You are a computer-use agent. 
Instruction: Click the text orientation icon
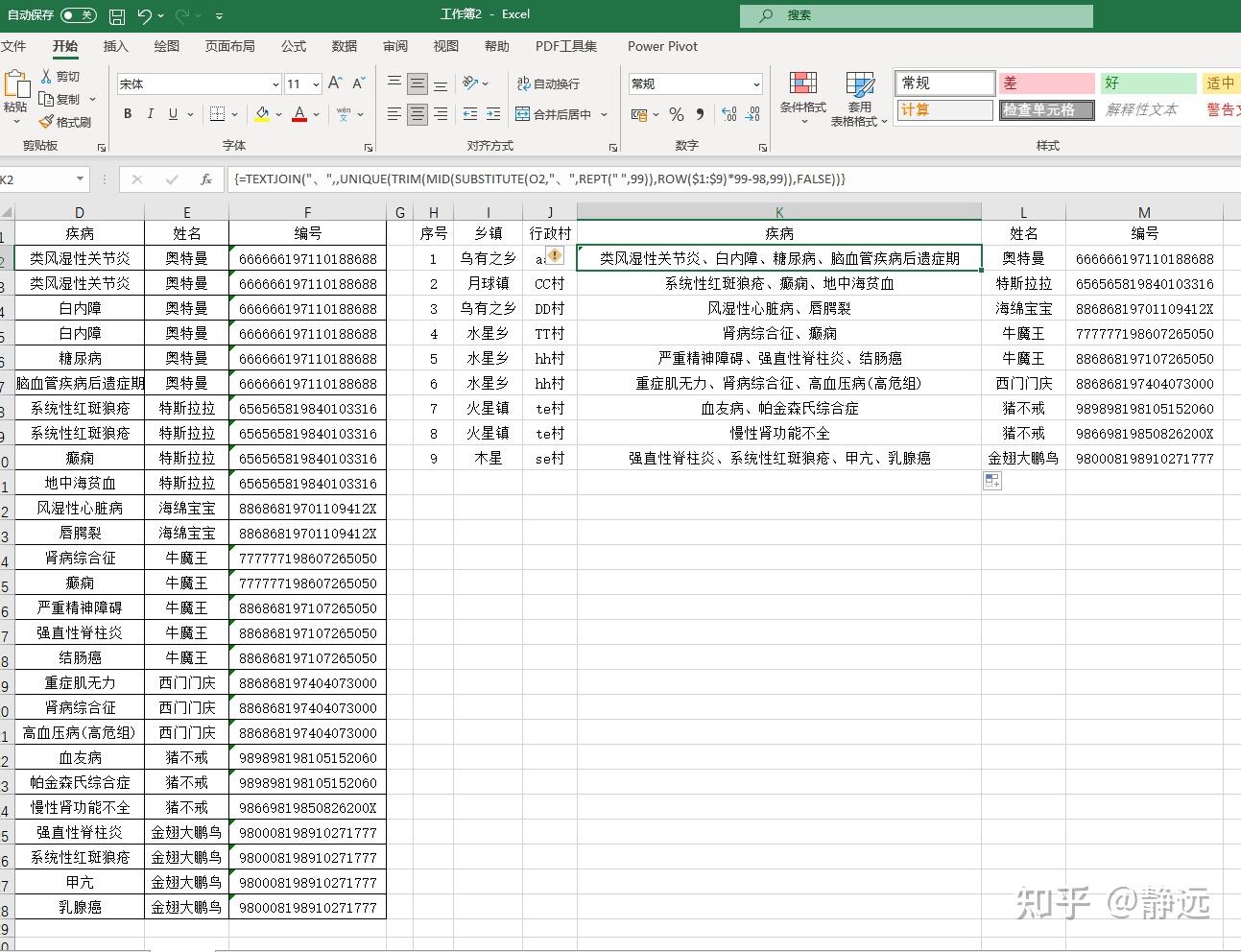pos(470,83)
